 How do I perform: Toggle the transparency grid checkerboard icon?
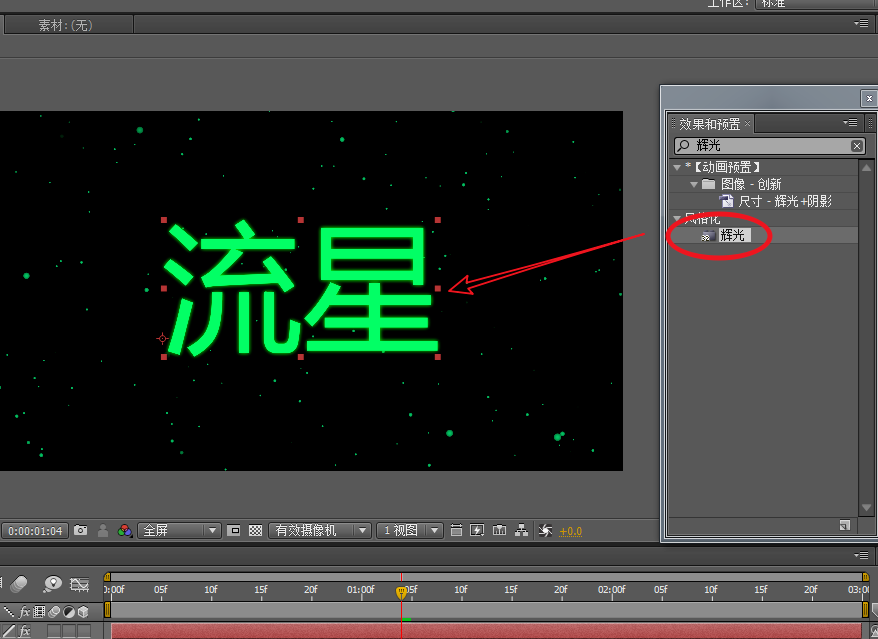click(x=255, y=530)
